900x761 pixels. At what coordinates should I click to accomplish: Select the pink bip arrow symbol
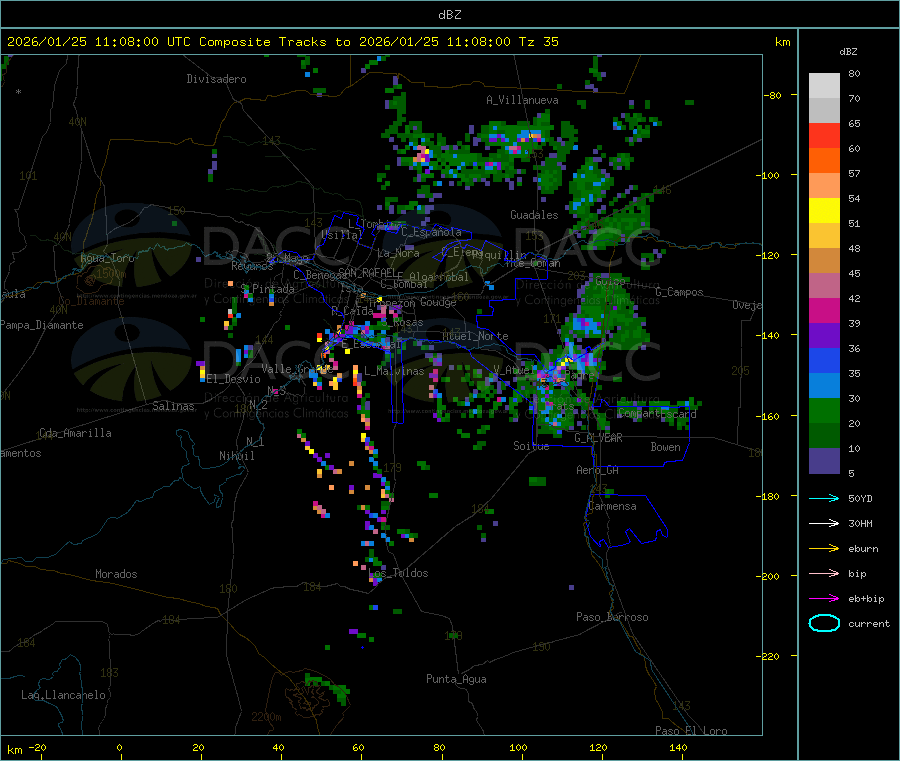[824, 573]
